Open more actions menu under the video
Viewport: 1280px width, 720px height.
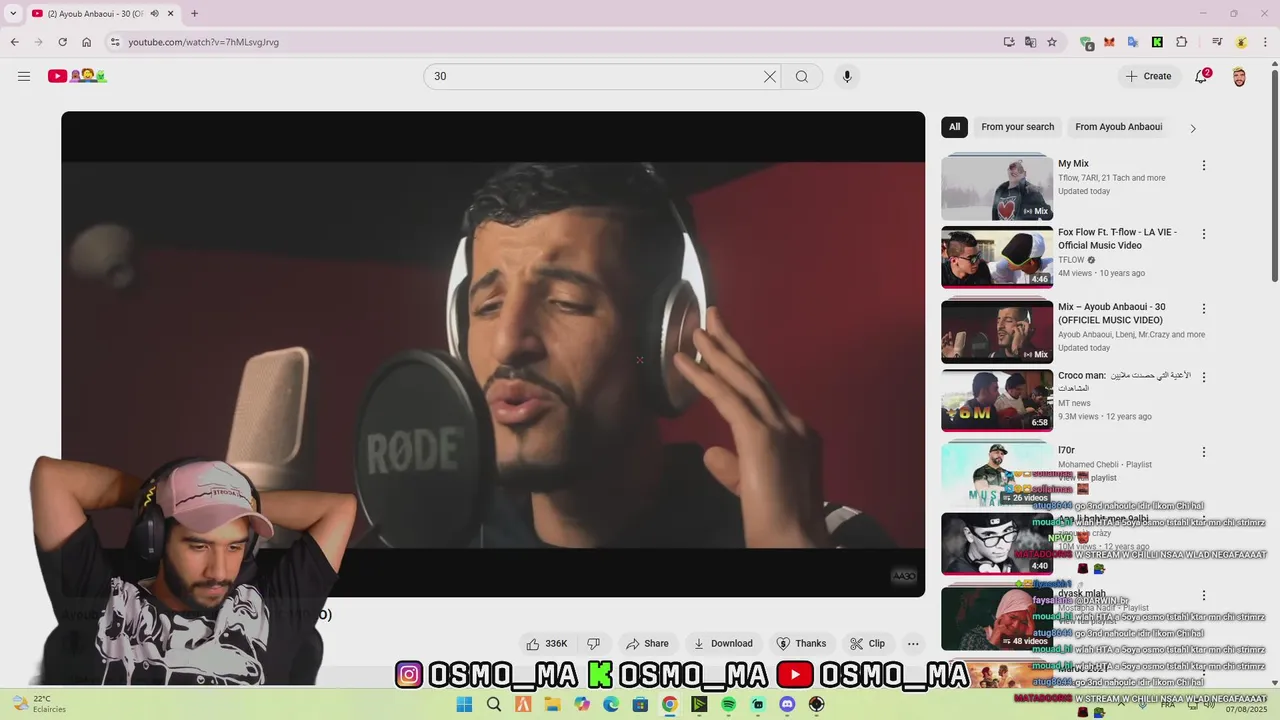[913, 643]
